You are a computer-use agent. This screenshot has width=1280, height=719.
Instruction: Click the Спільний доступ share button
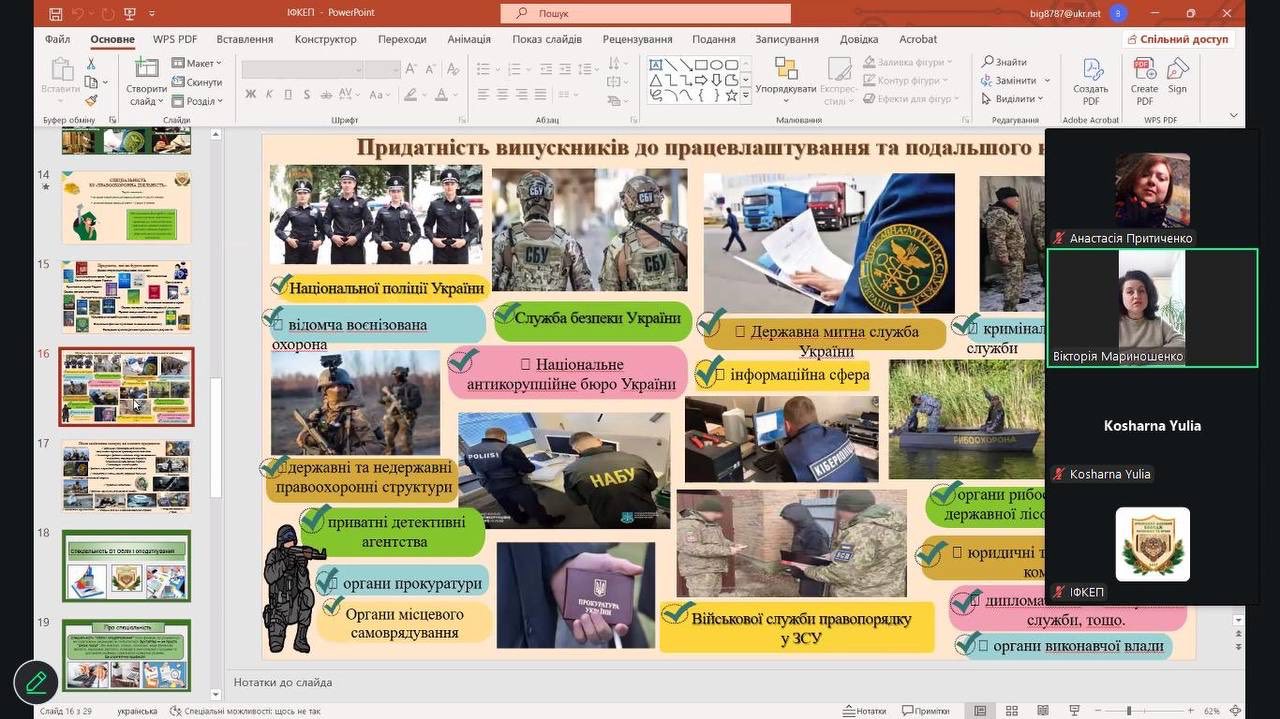[x=1177, y=39]
